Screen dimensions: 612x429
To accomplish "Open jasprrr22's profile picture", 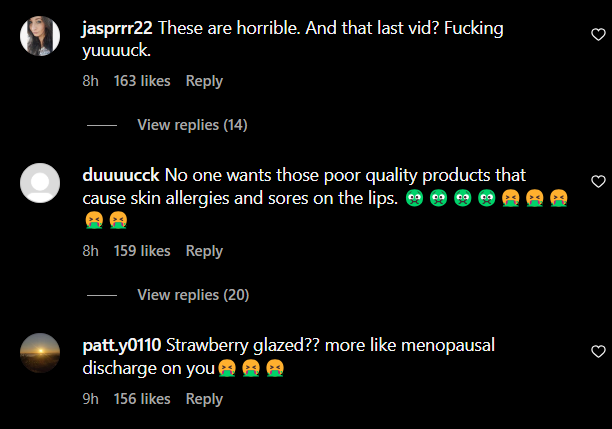I will 40,36.
